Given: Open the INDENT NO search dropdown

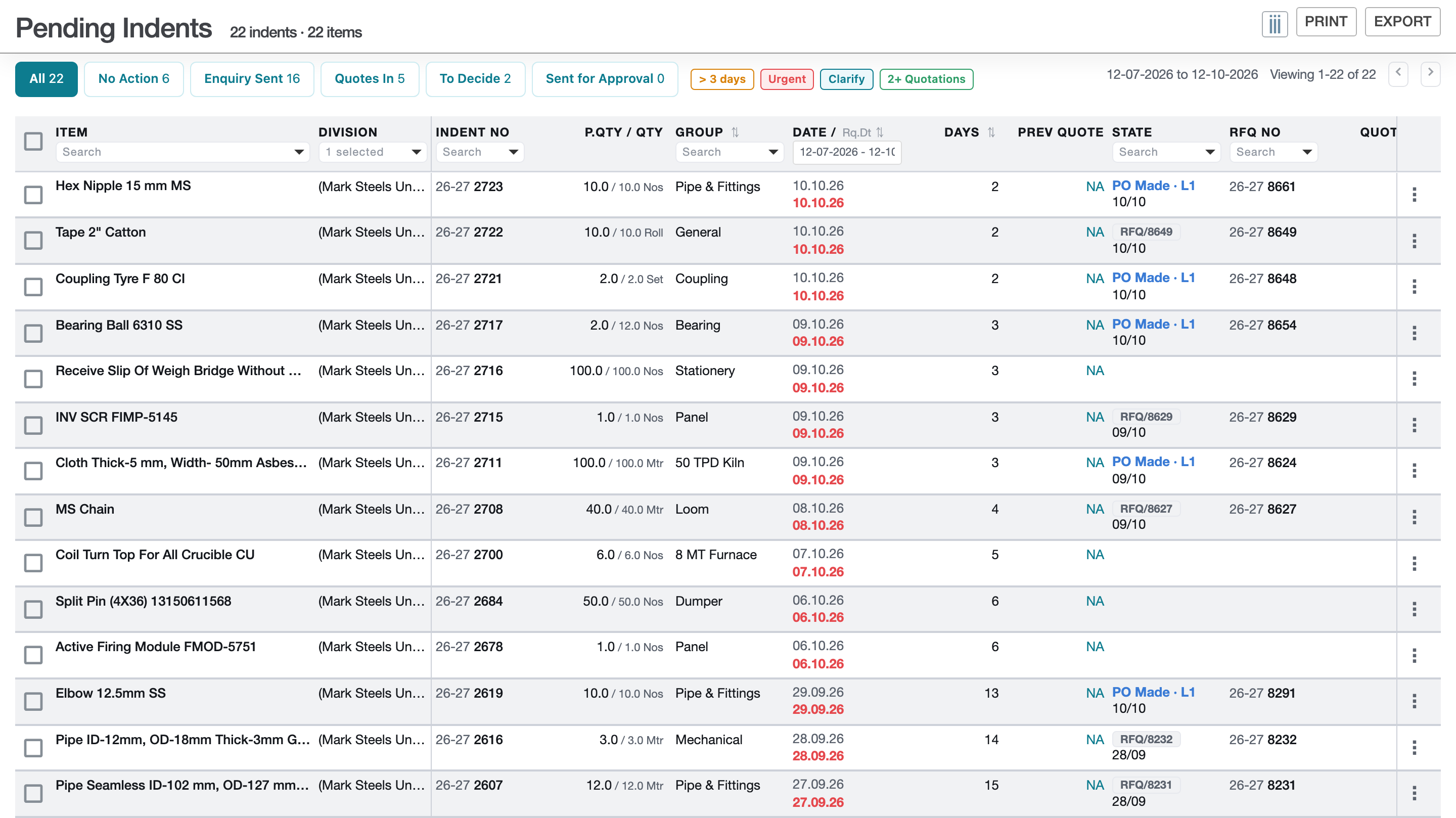Looking at the screenshot, I should (x=513, y=152).
